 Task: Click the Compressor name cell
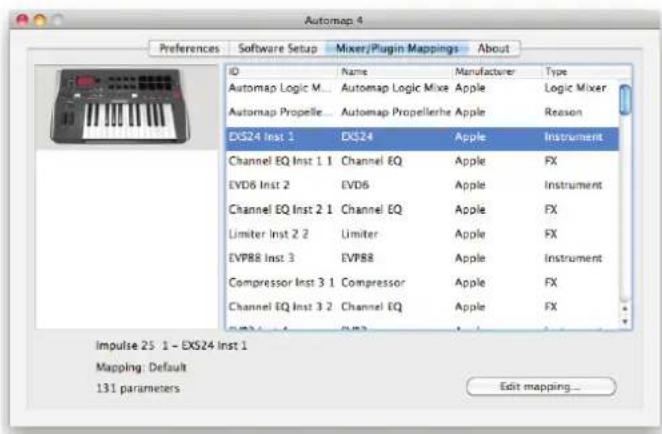tap(373, 283)
